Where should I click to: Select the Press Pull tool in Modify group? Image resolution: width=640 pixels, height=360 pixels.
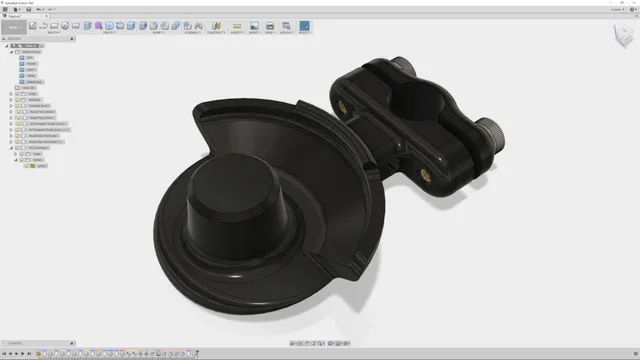tap(143, 26)
